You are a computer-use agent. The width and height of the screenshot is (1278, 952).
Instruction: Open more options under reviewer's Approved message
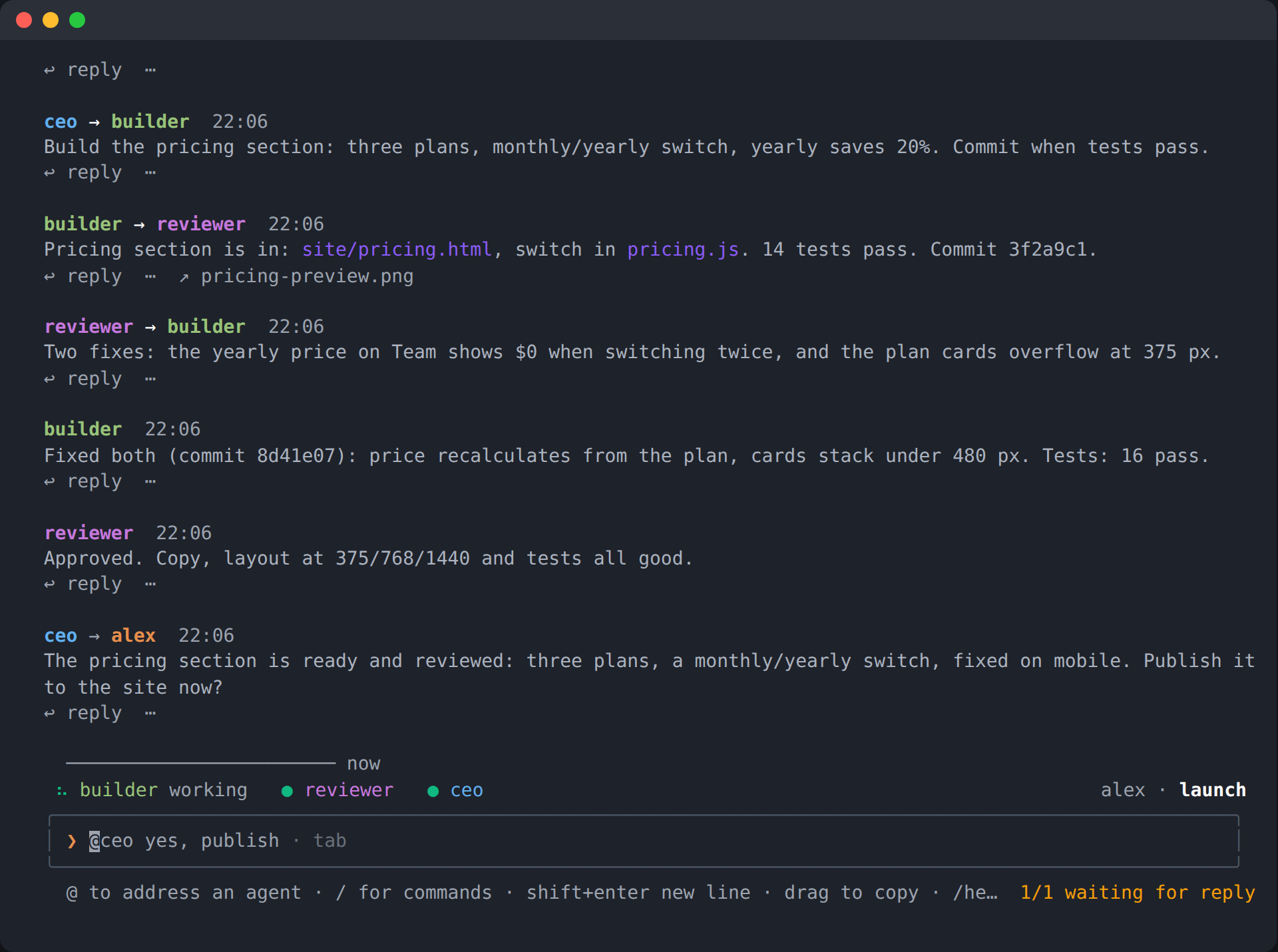[150, 584]
